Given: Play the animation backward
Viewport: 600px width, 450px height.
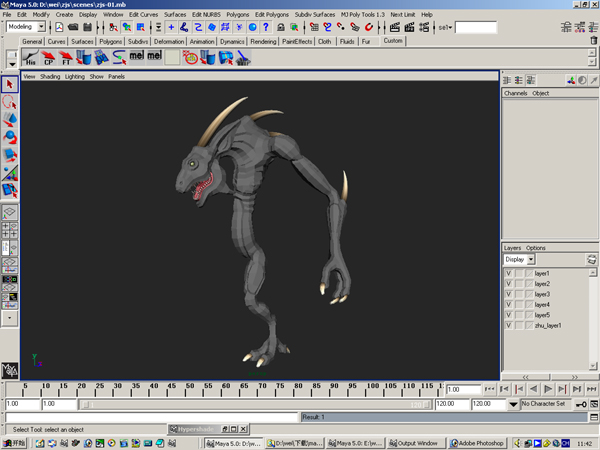Looking at the screenshot, I should coord(533,389).
